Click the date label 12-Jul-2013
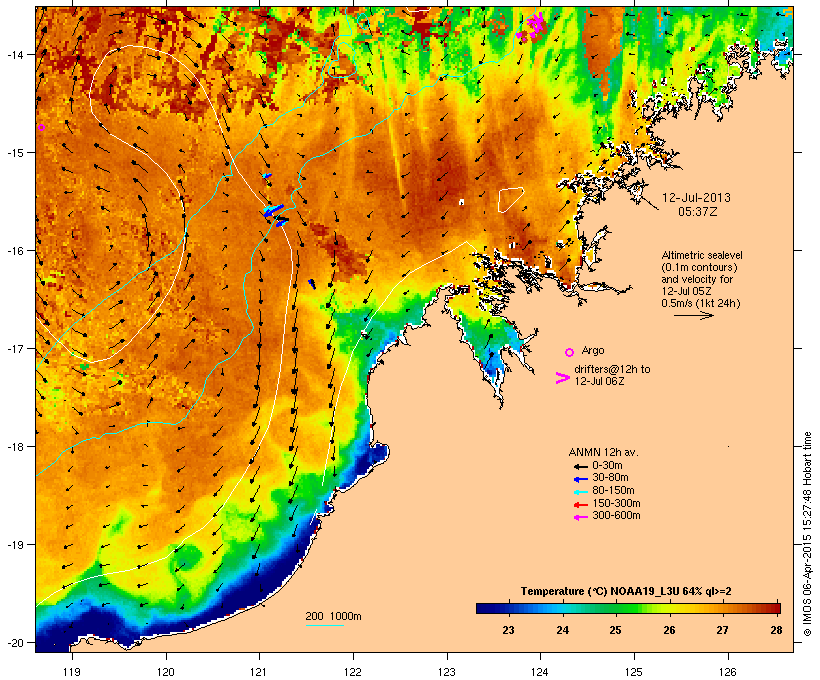 pos(696,198)
